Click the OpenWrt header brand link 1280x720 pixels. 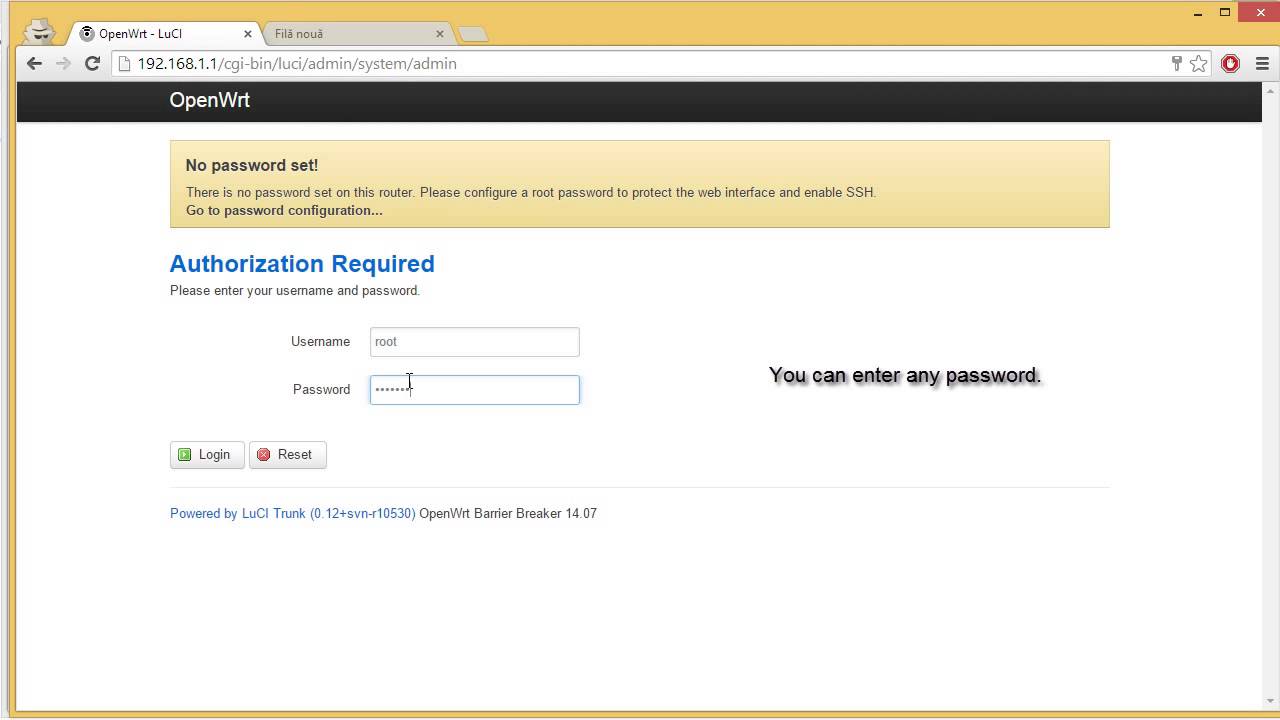209,100
